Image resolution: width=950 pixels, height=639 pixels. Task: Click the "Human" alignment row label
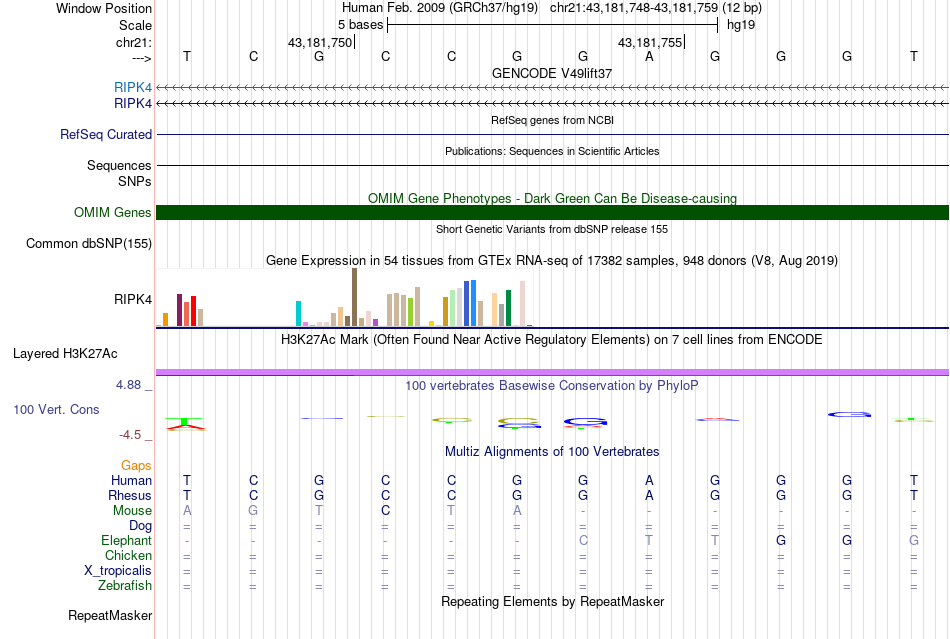click(x=131, y=480)
